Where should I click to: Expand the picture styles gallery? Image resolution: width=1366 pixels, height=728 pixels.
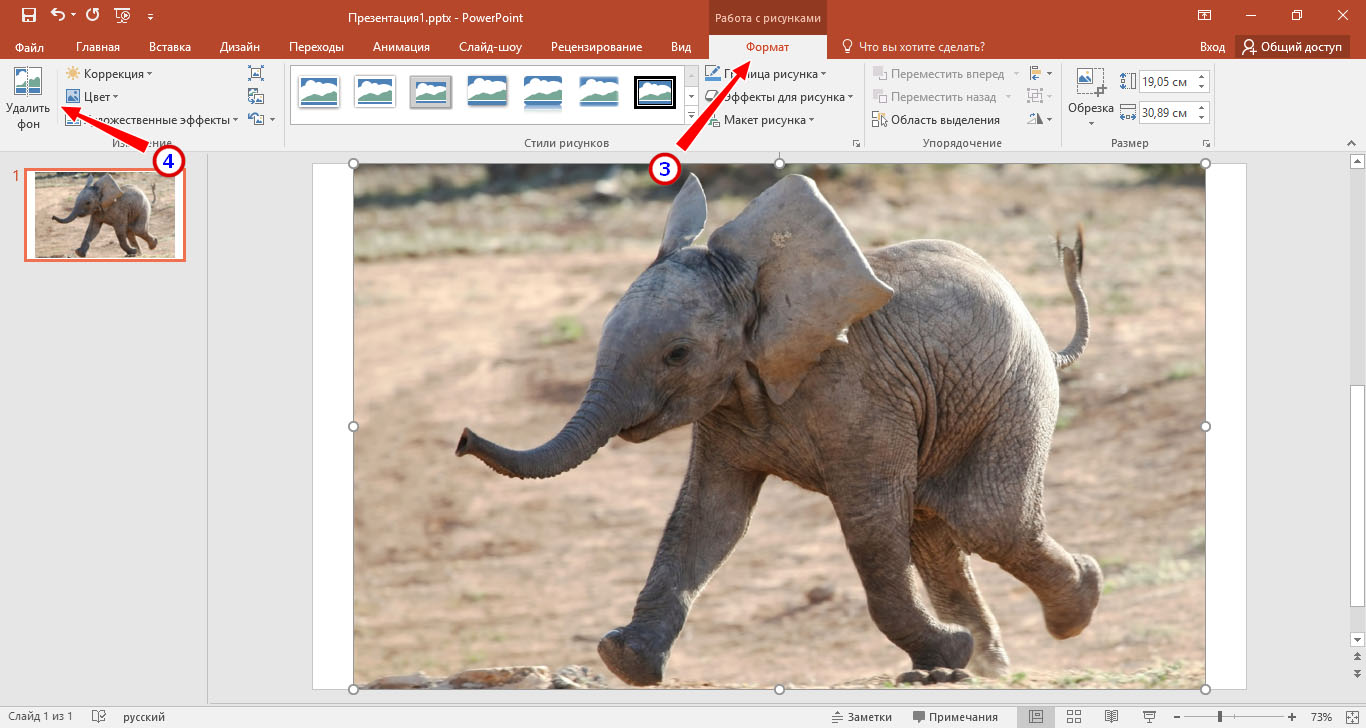tap(691, 116)
